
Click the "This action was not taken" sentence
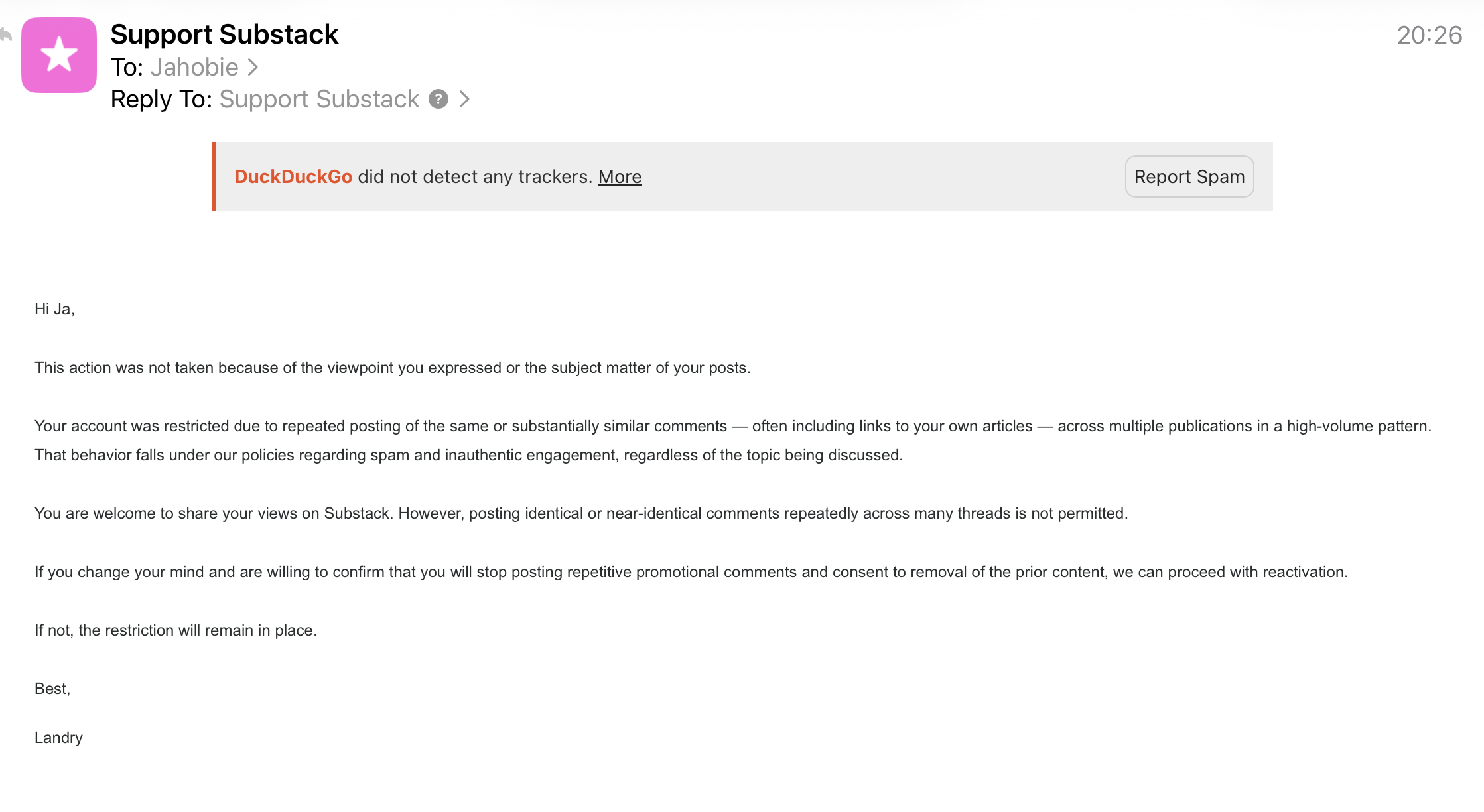[x=392, y=368]
